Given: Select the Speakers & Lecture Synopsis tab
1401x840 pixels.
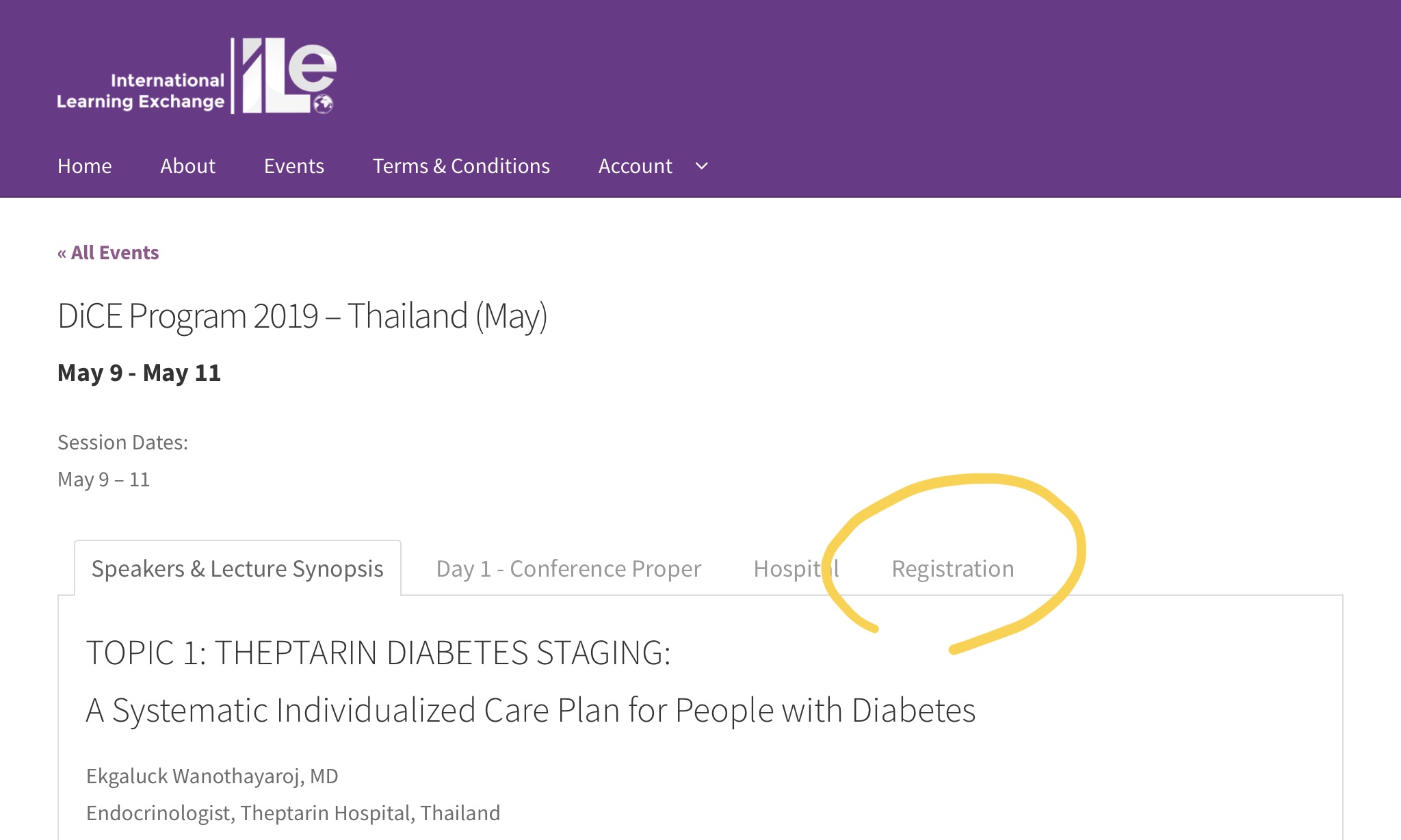Looking at the screenshot, I should click(237, 568).
